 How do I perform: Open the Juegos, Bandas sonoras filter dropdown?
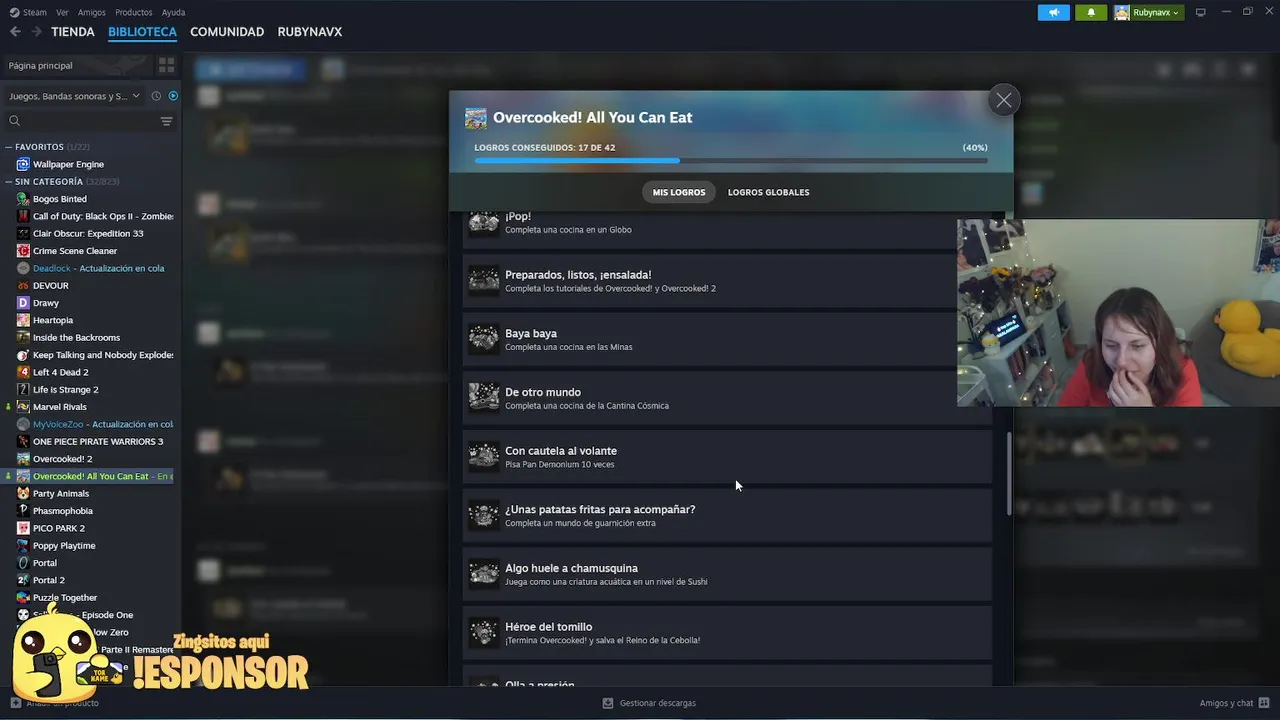coord(73,96)
